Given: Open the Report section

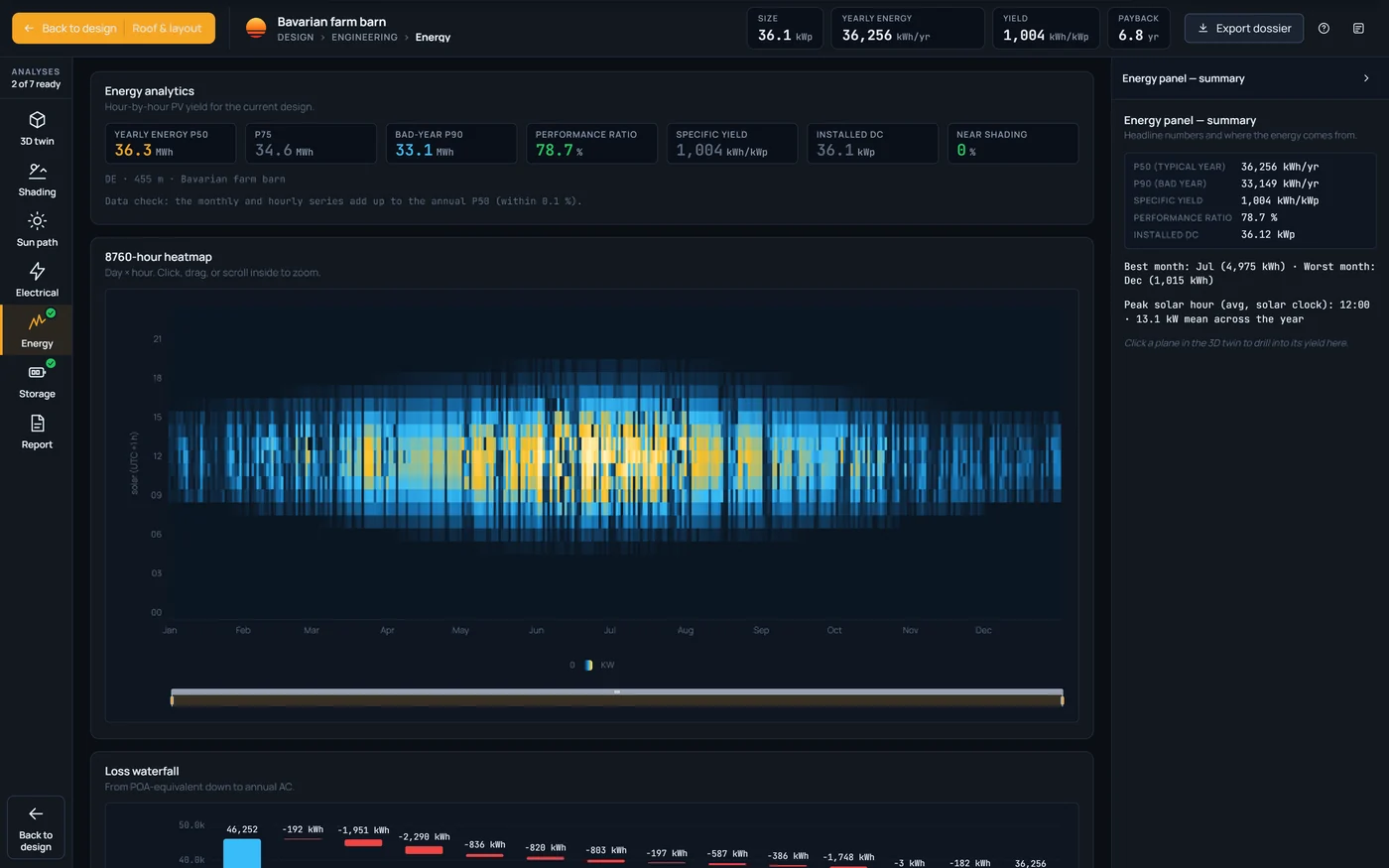Looking at the screenshot, I should click(x=37, y=433).
